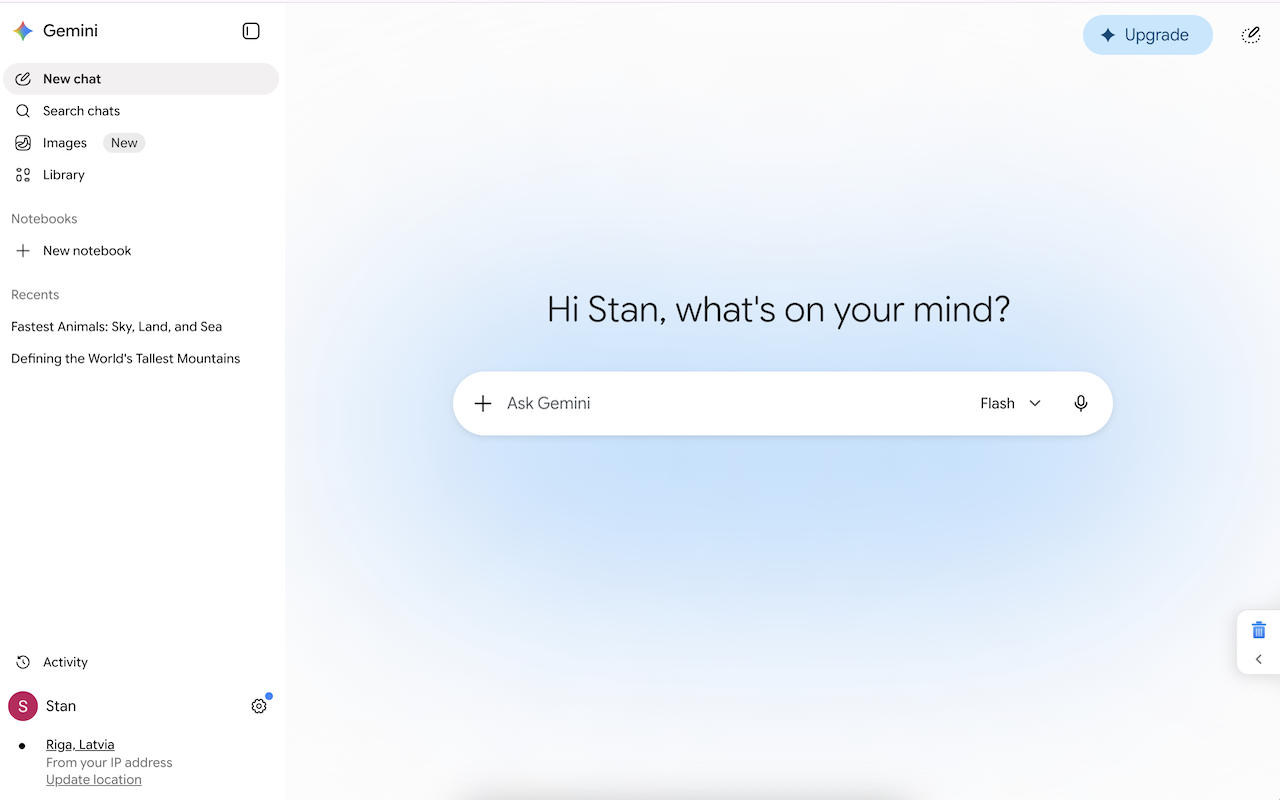
Task: Click the Search chats magnifier icon
Action: 23,111
